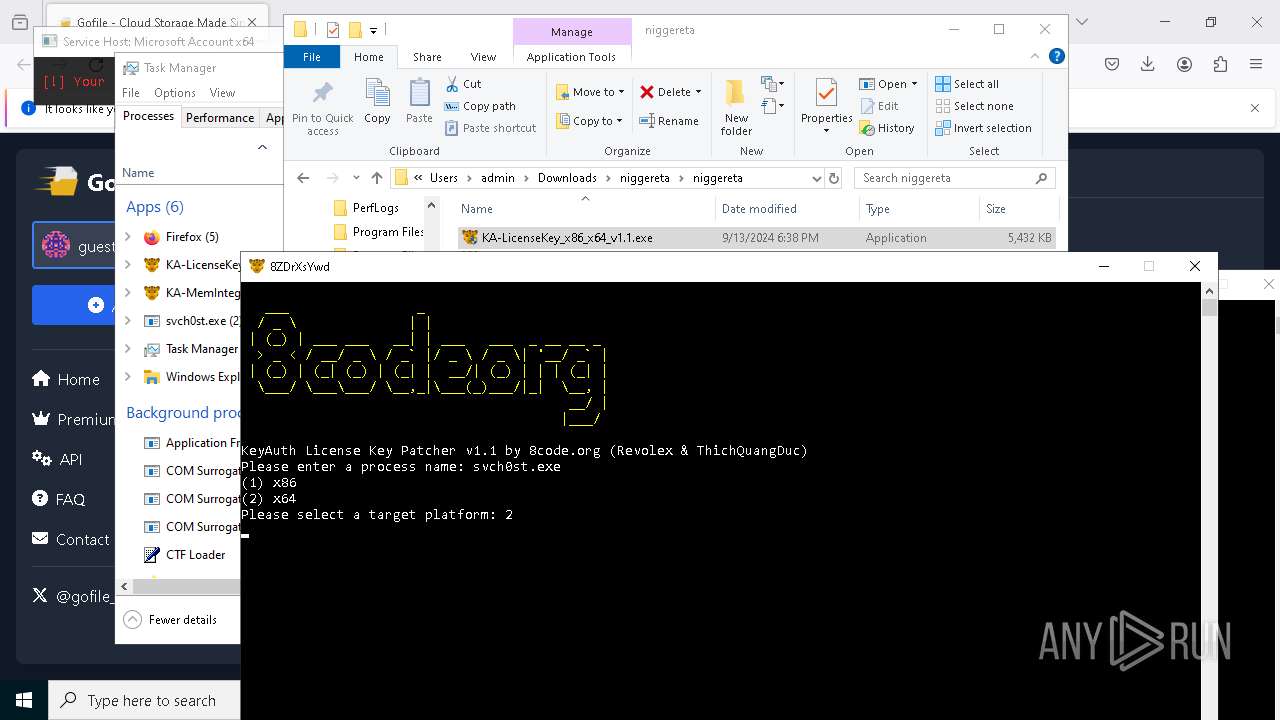Click Copy path in ribbon
This screenshot has width=1280, height=720.
click(480, 106)
